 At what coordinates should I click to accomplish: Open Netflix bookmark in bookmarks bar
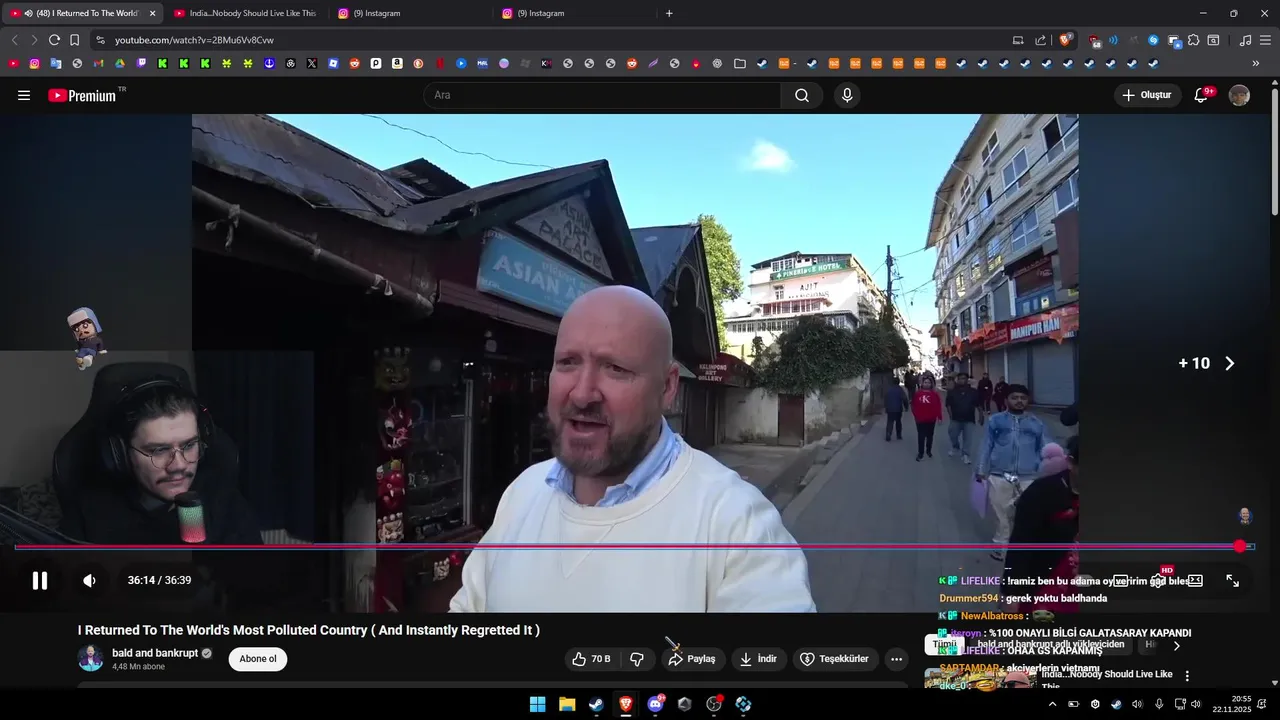440,63
